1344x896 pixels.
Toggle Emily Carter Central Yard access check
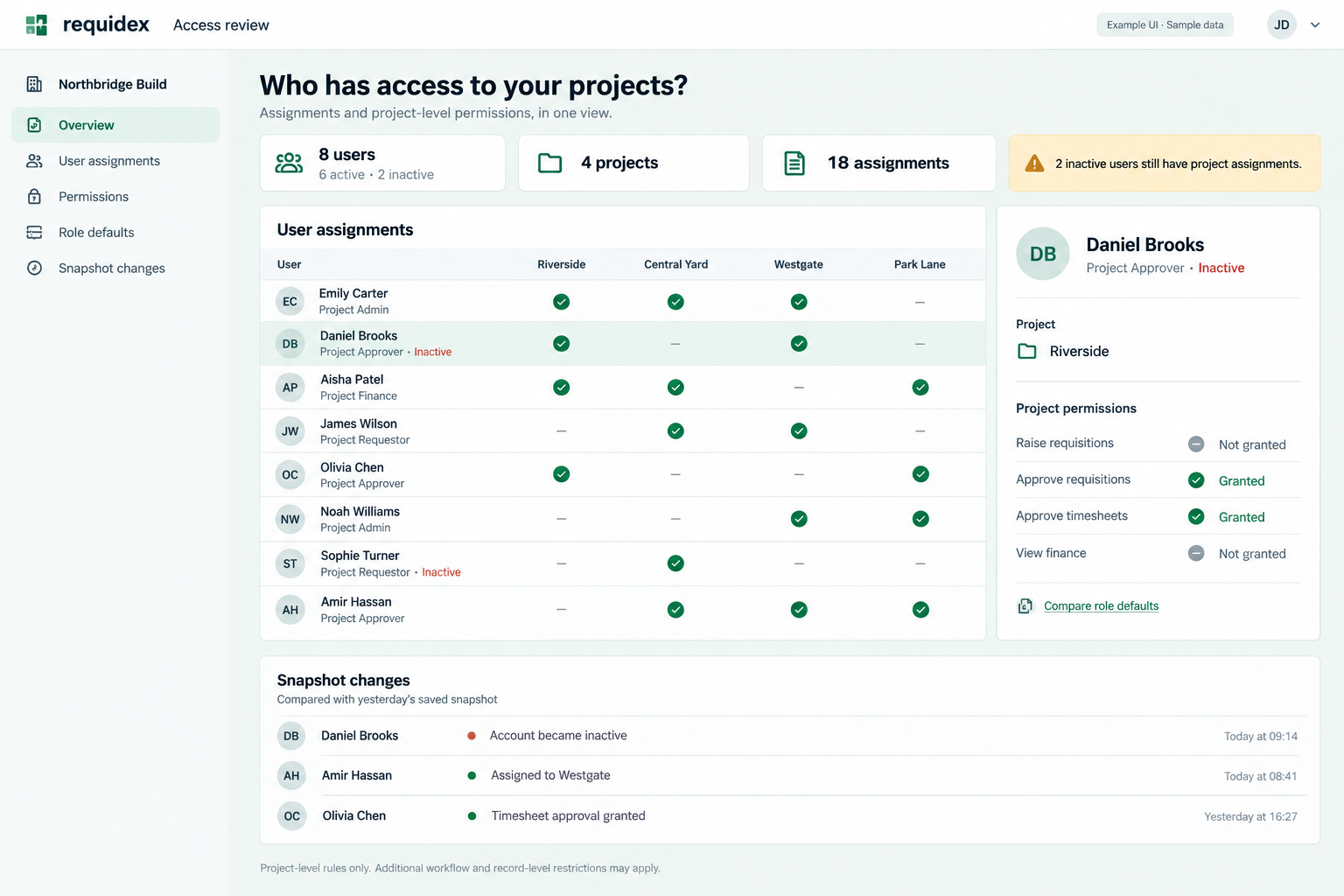click(675, 302)
